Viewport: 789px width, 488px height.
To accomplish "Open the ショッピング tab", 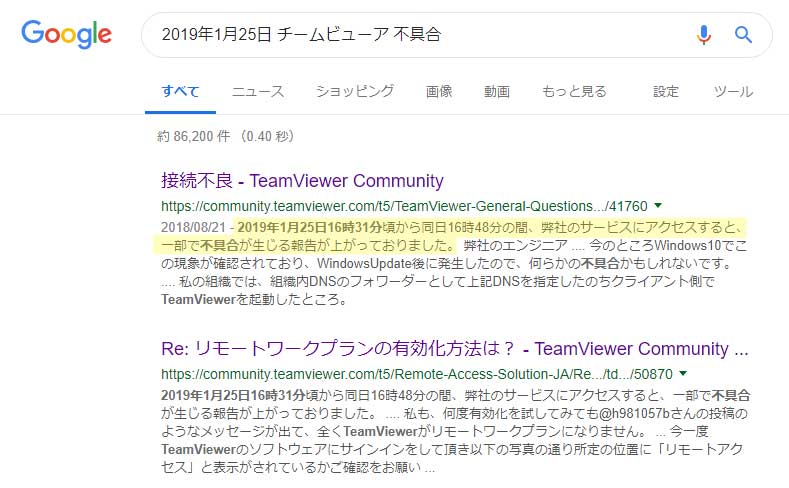I will click(x=355, y=92).
